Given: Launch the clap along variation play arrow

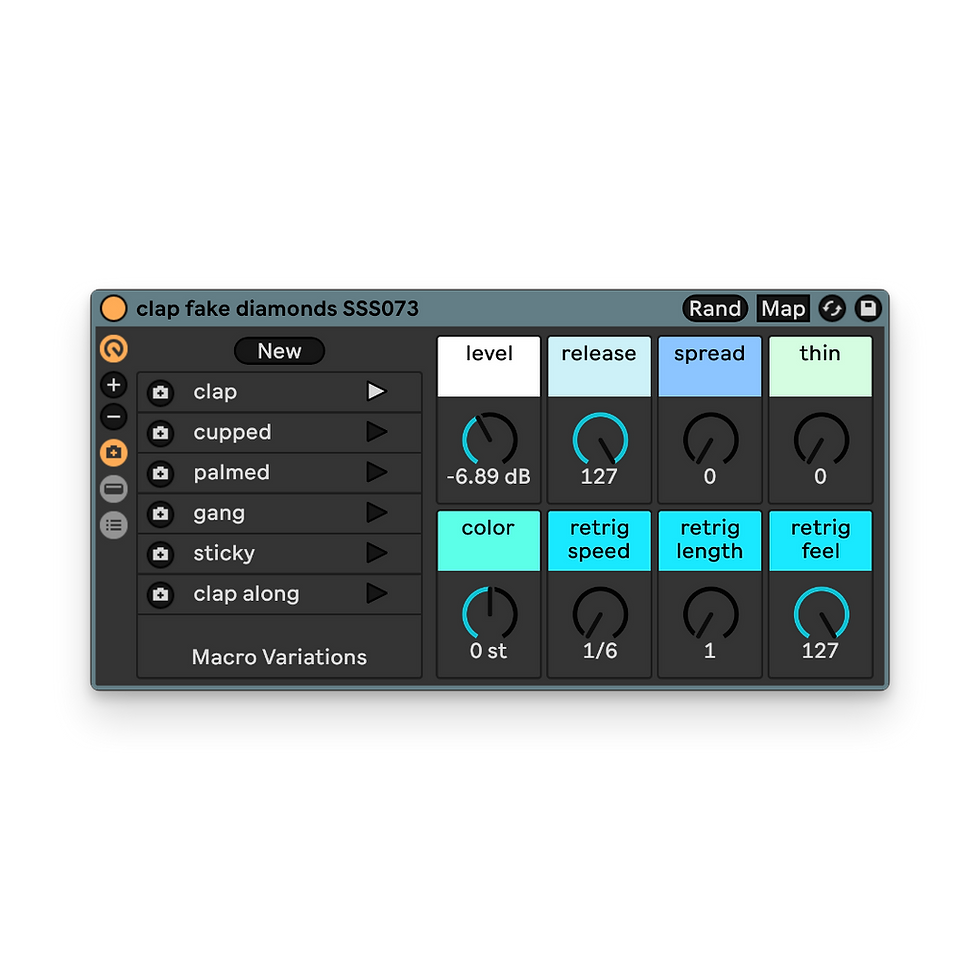Looking at the screenshot, I should coord(377,594).
